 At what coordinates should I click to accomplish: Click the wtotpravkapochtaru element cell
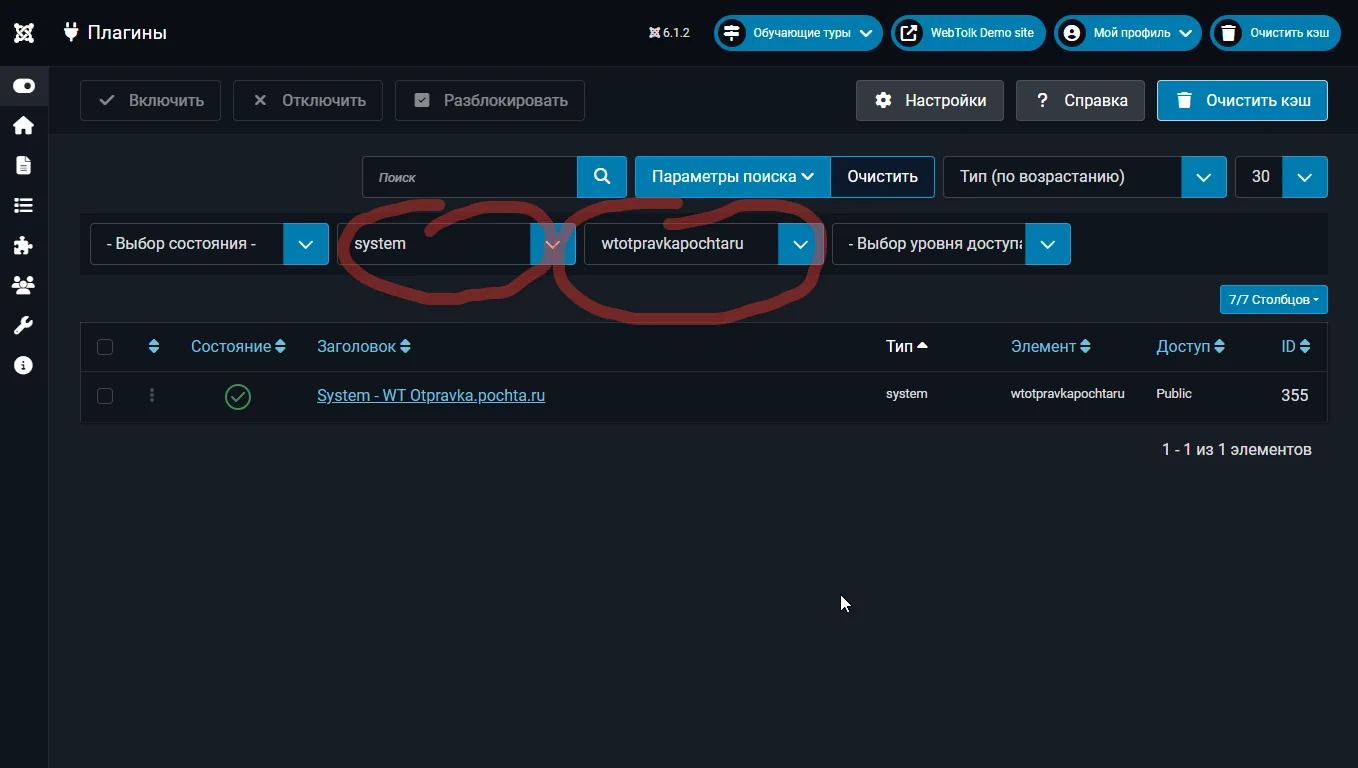pyautogui.click(x=1068, y=394)
